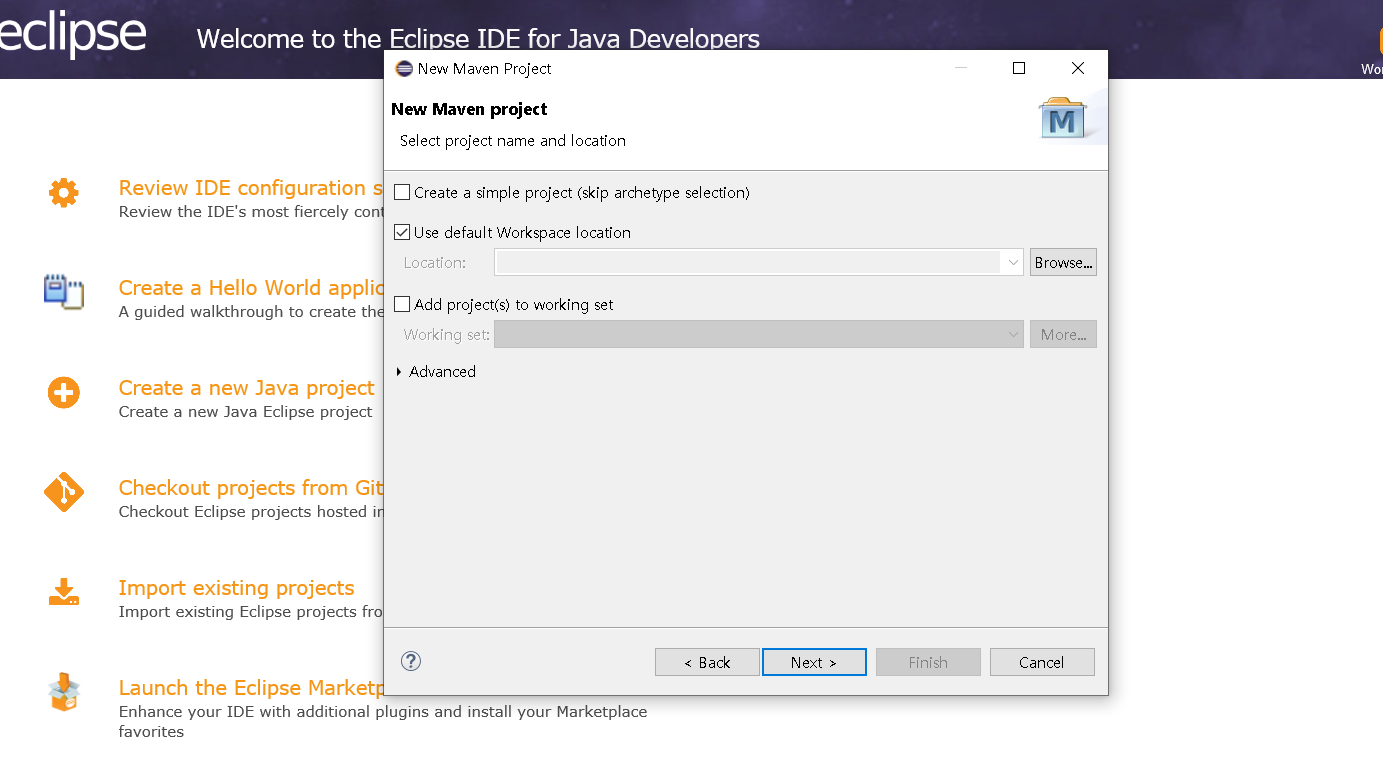Open Create a Hello World application link
1383x763 pixels.
pyautogui.click(x=251, y=288)
